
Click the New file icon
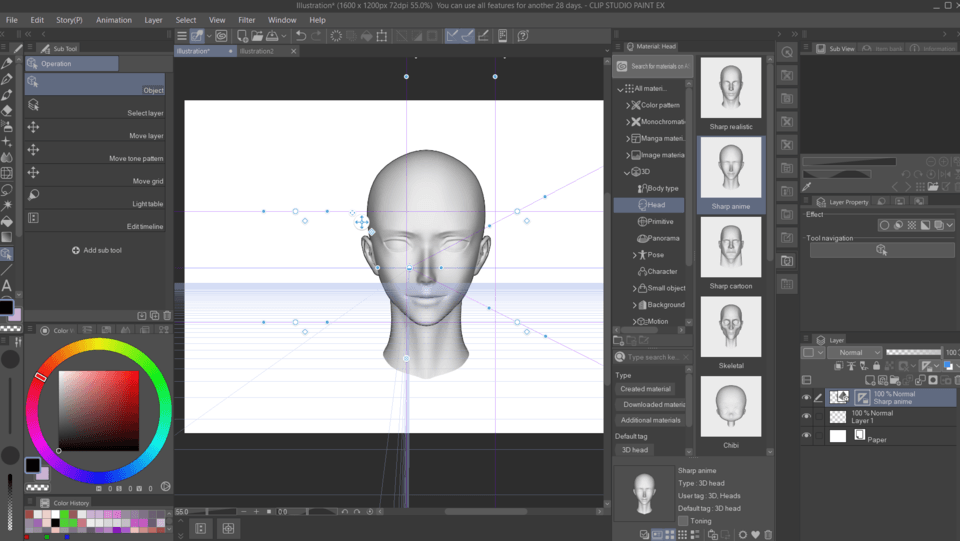point(242,36)
